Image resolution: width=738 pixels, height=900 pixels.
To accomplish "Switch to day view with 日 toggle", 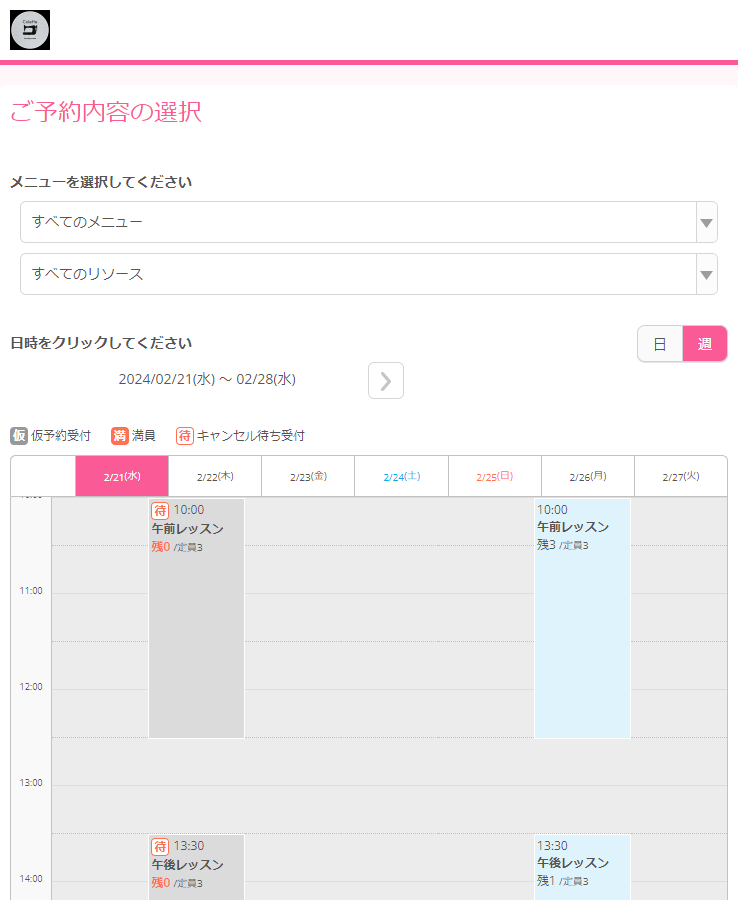I will pyautogui.click(x=660, y=344).
